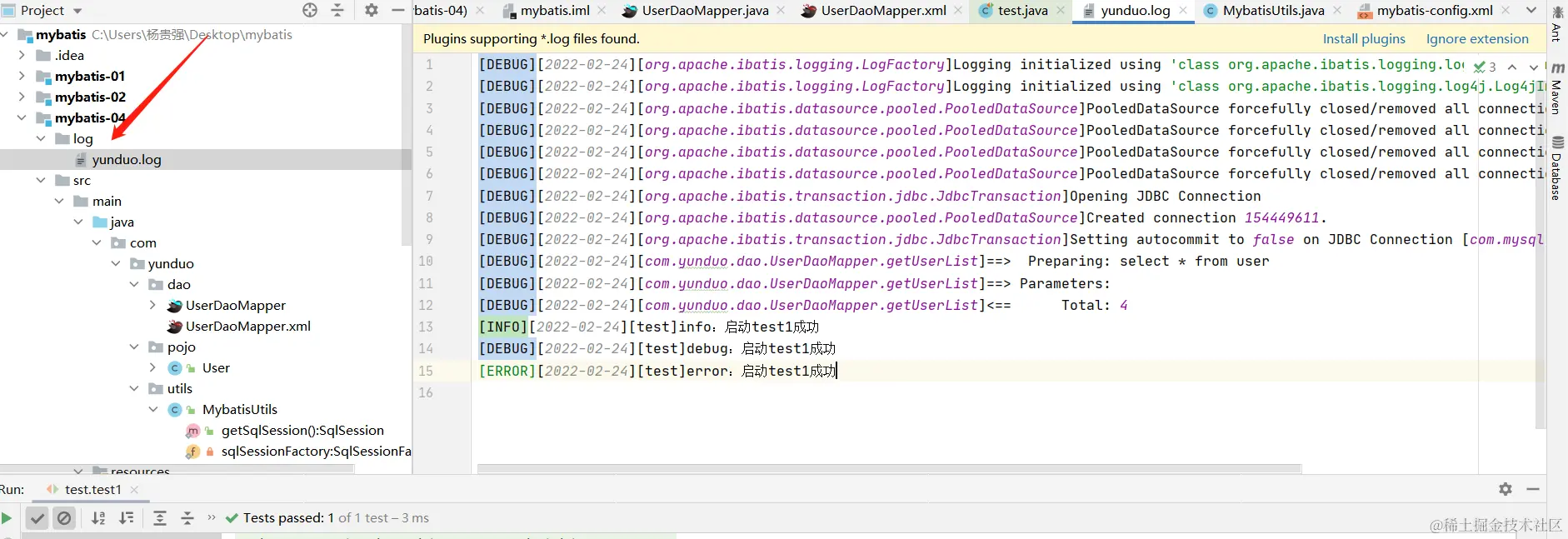Screen dimensions: 1568x539
Task: Sort tests by duration icon
Action: point(127,518)
